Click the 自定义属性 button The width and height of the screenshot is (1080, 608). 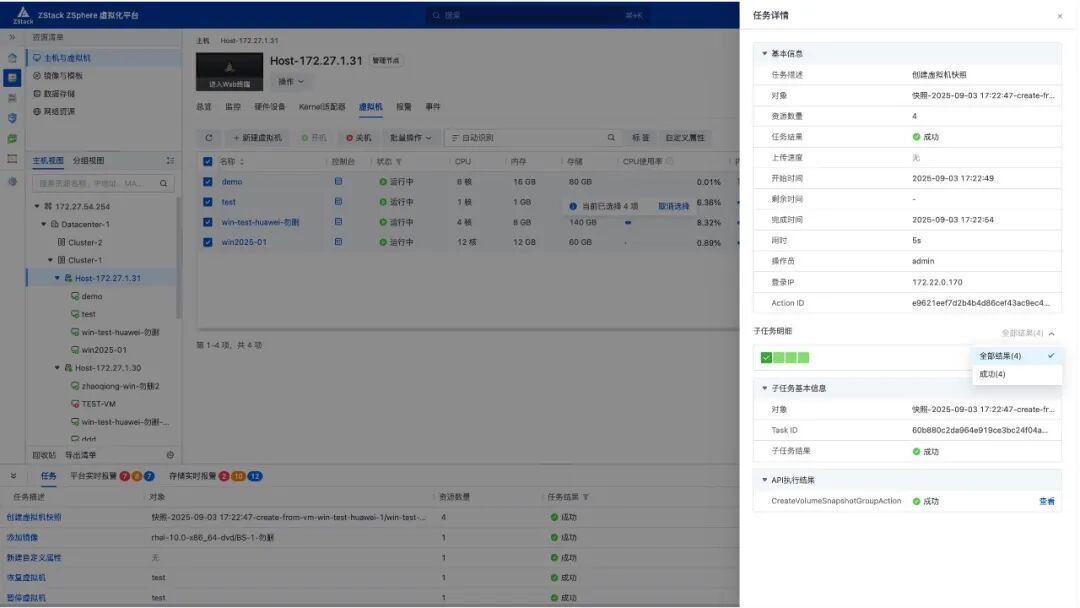(x=685, y=138)
